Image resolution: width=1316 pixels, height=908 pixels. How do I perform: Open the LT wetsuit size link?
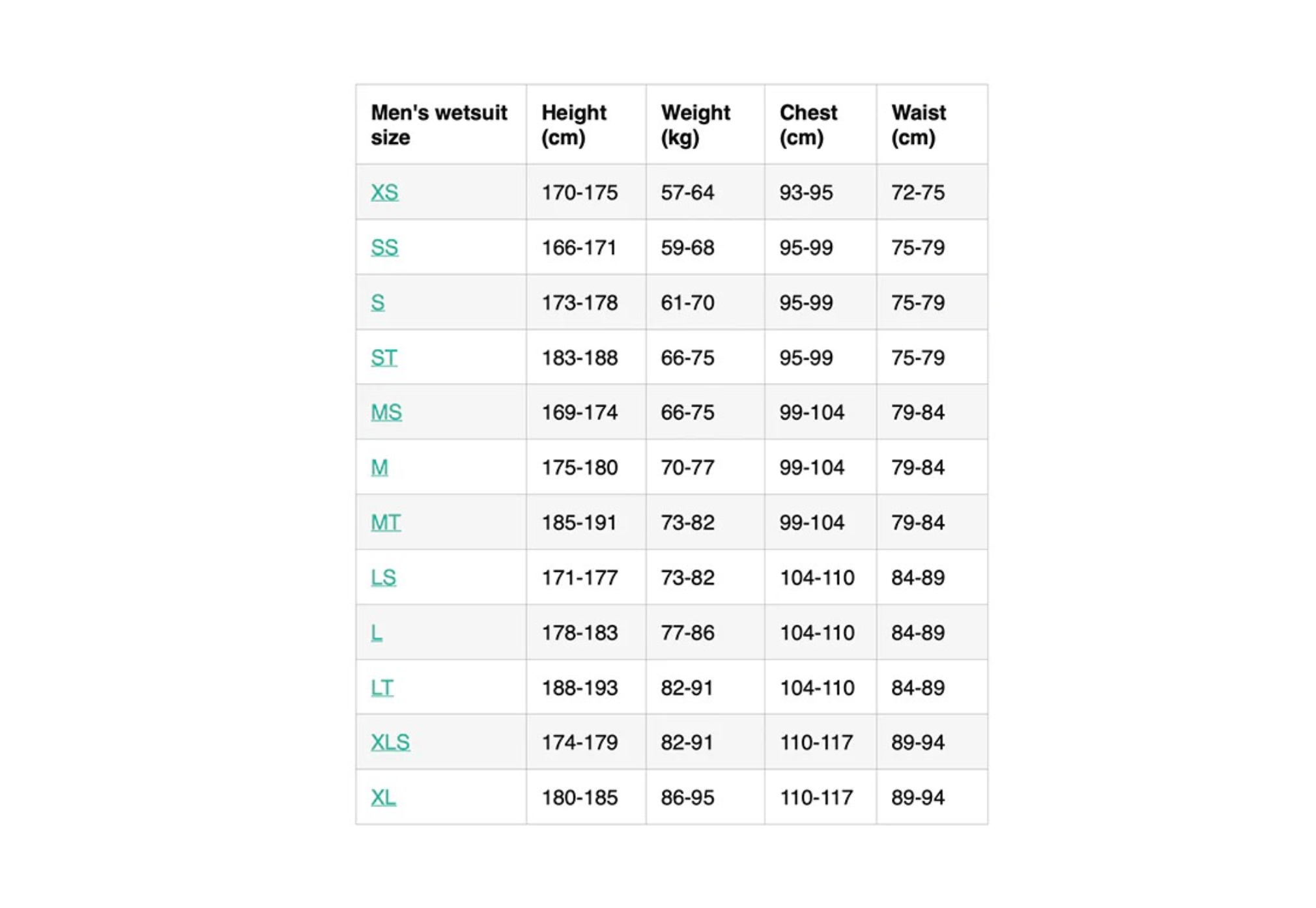point(382,688)
